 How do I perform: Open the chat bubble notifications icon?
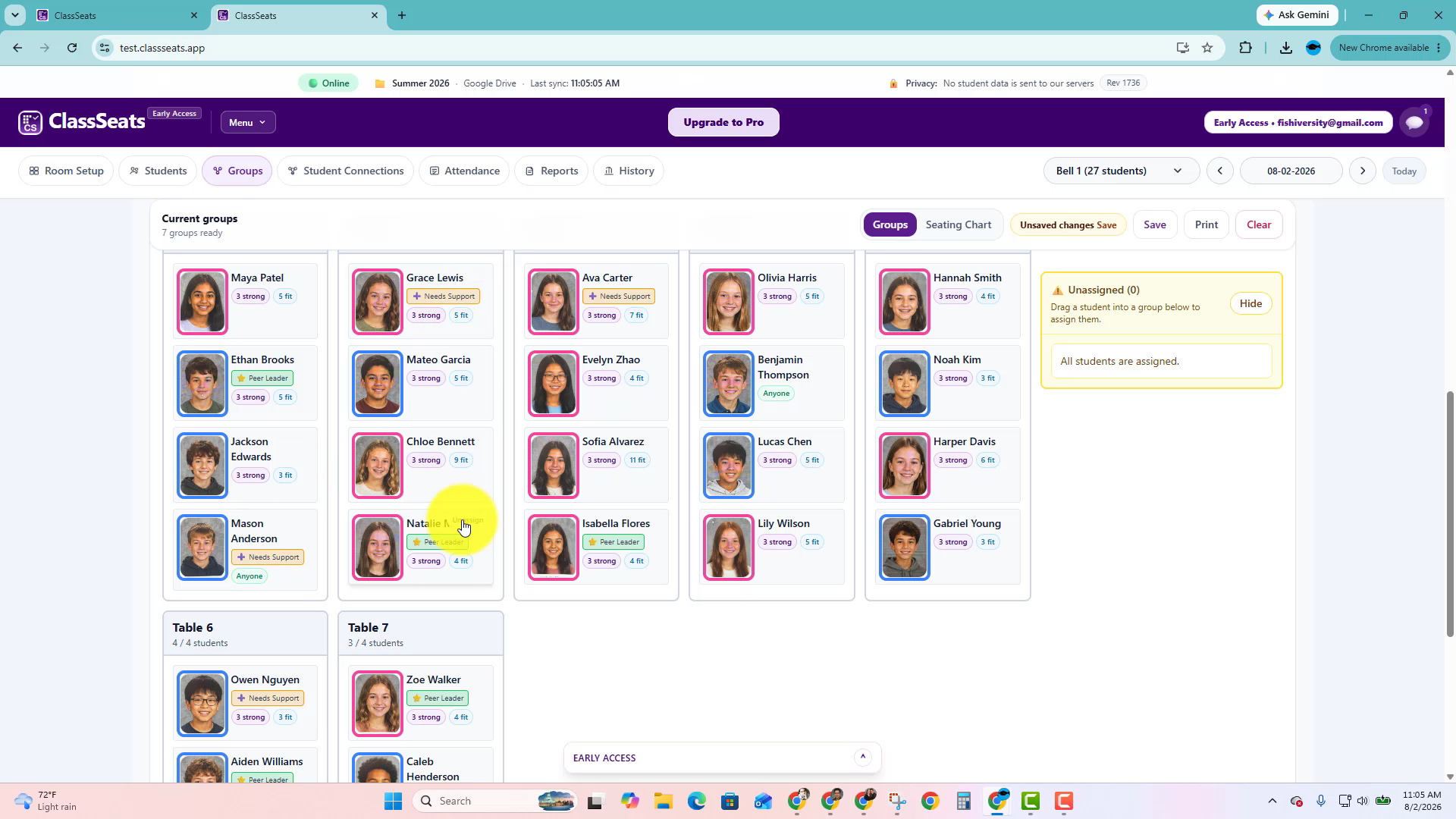click(1414, 122)
